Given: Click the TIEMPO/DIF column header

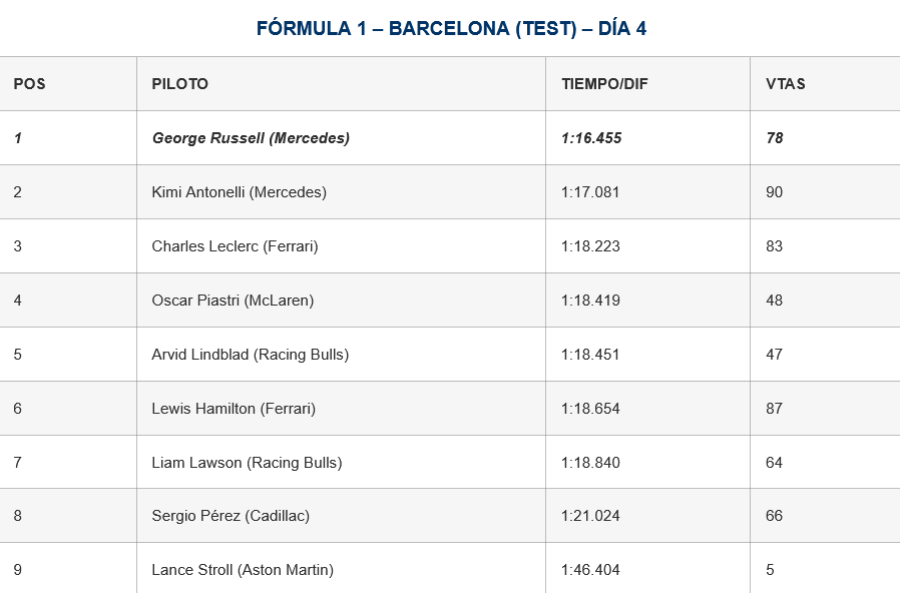Looking at the screenshot, I should point(605,84).
